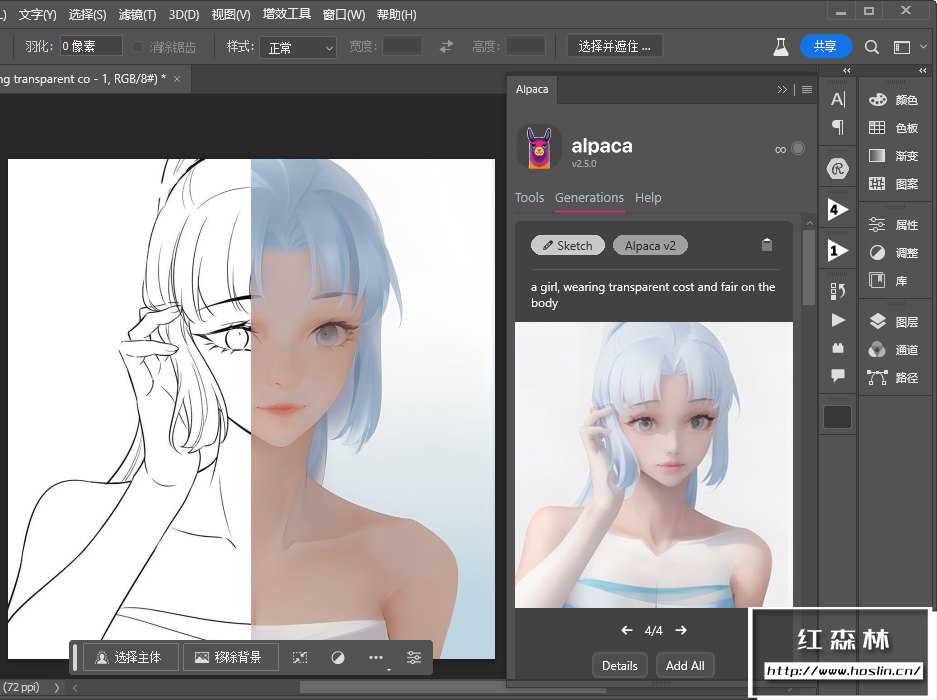
Task: Click the plugins lego-brick icon in dock
Action: 838,348
